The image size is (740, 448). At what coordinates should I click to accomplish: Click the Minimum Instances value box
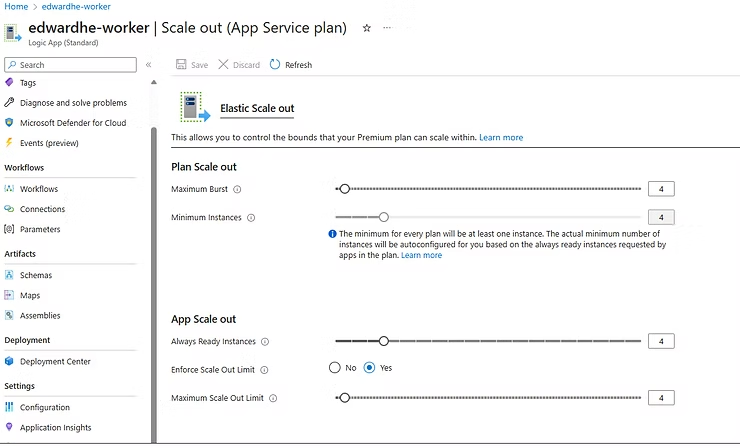[x=661, y=217]
